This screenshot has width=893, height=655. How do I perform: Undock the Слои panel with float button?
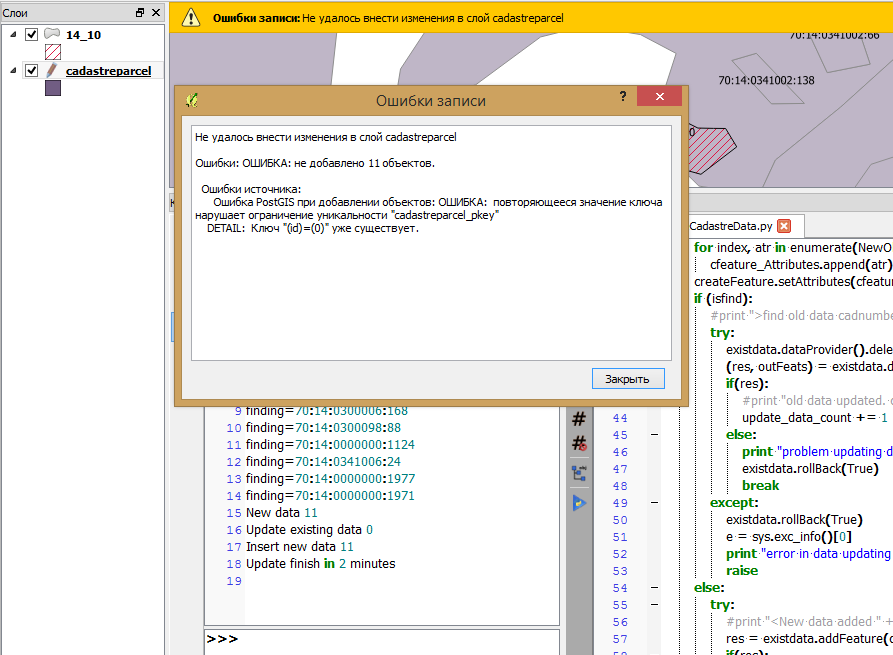coord(140,12)
